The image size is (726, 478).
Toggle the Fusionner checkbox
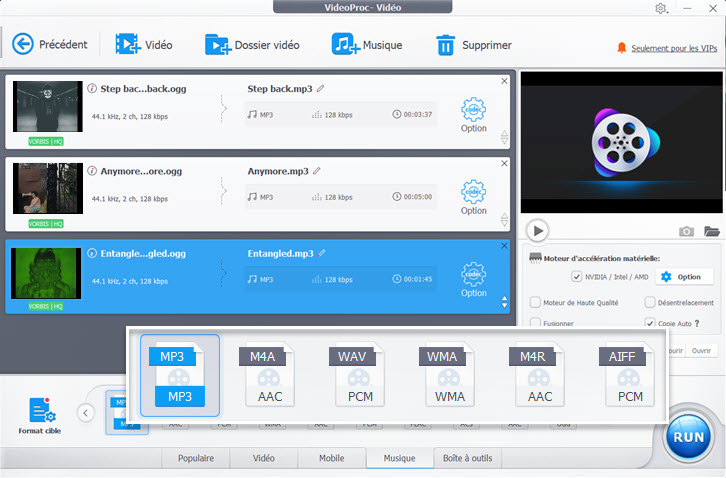point(535,322)
